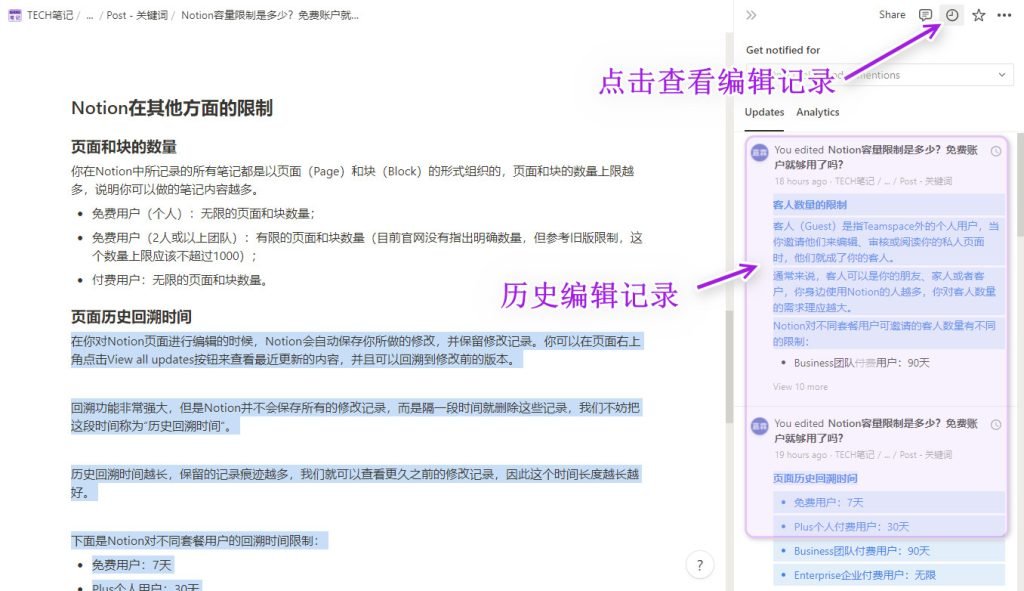This screenshot has height=591, width=1024.
Task: Click the 页面和块的数量 subheading
Action: (124, 147)
